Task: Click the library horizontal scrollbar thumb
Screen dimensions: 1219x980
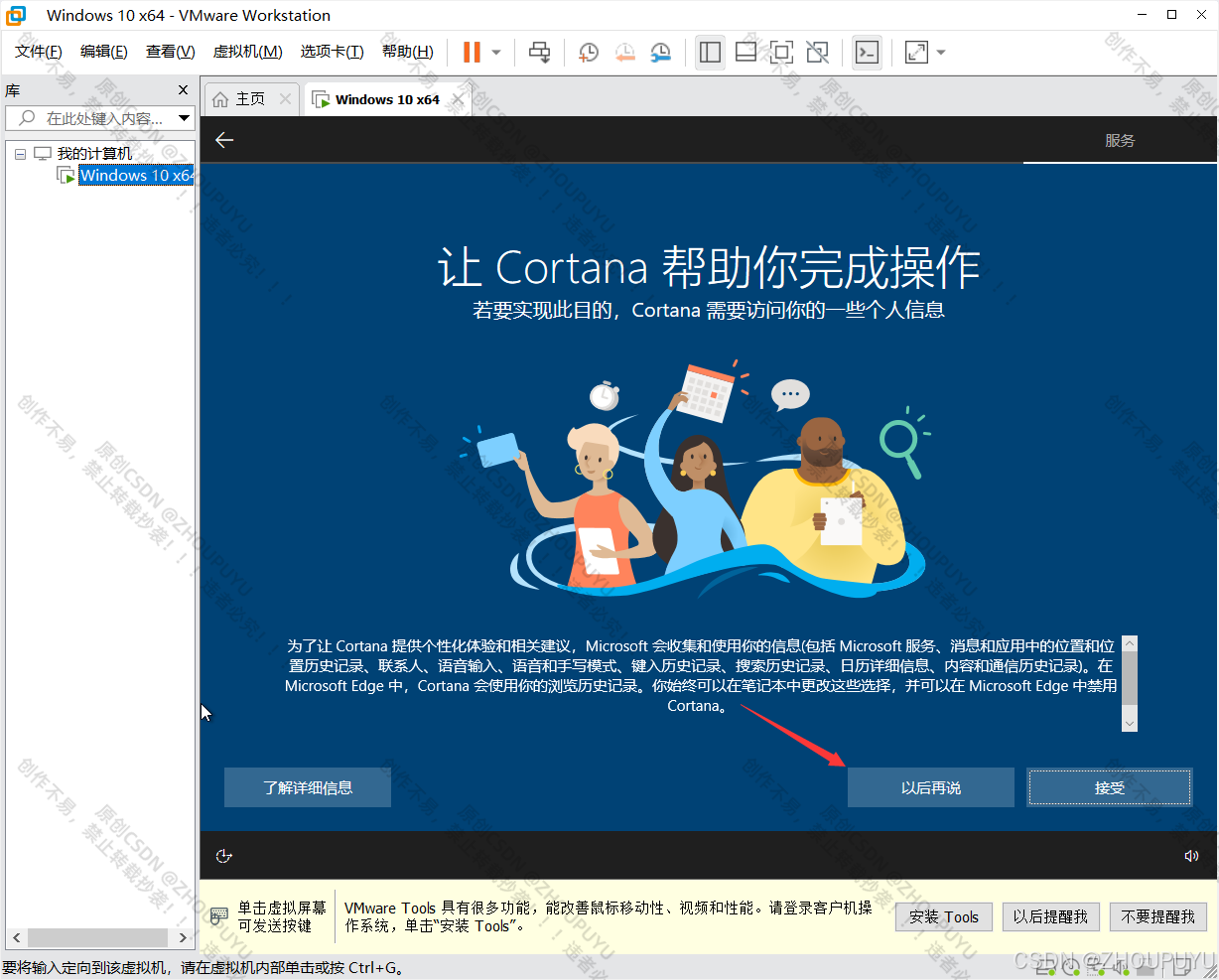Action: (x=97, y=937)
